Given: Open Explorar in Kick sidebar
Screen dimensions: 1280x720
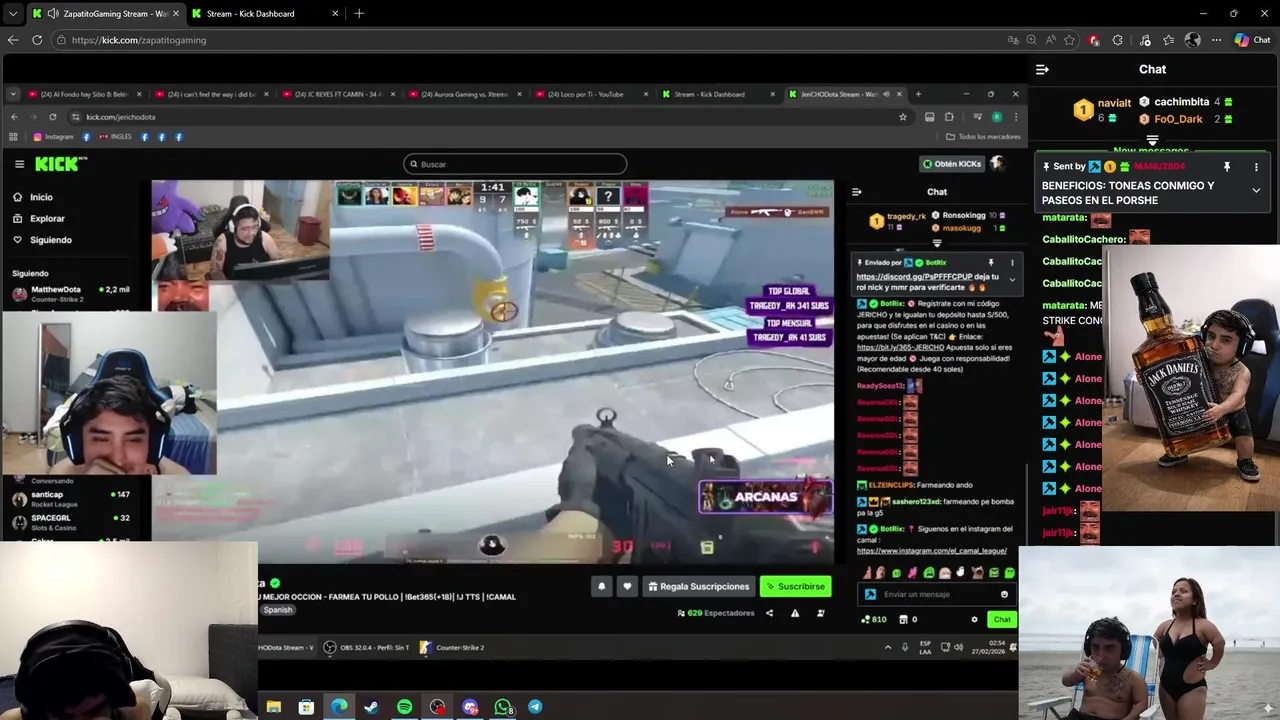Looking at the screenshot, I should tap(47, 218).
